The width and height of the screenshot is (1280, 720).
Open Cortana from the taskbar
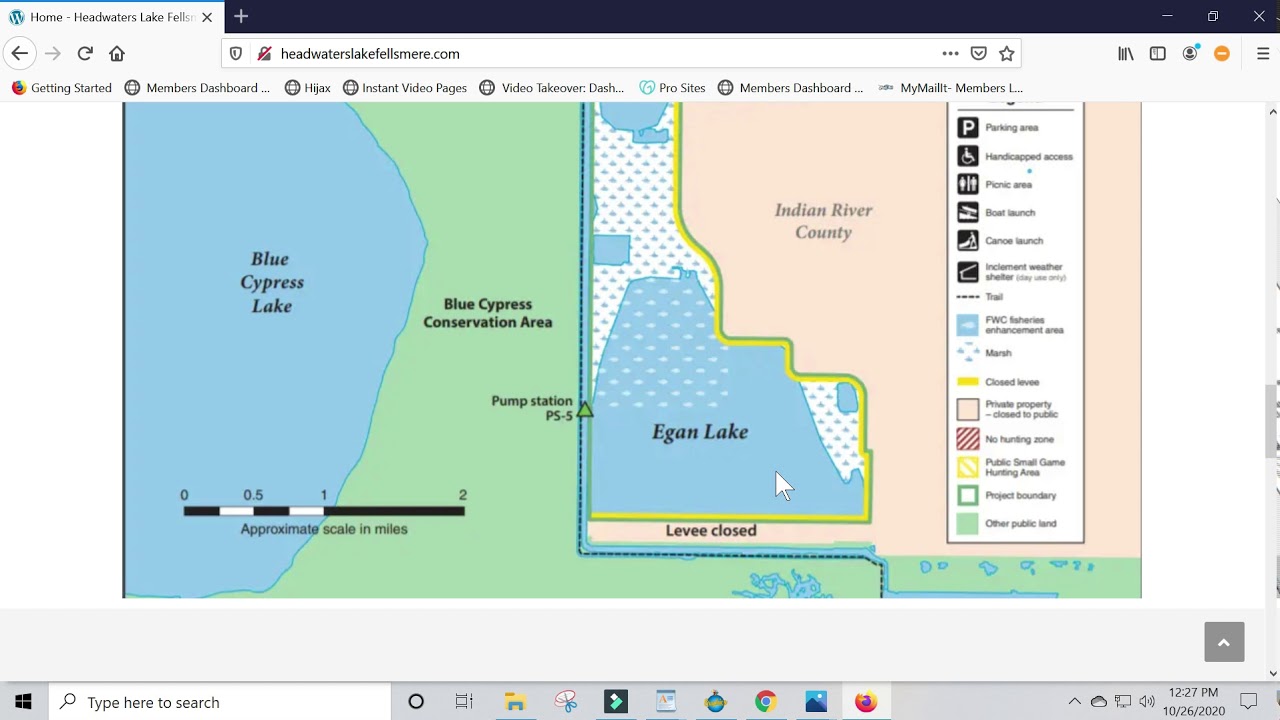pos(416,702)
